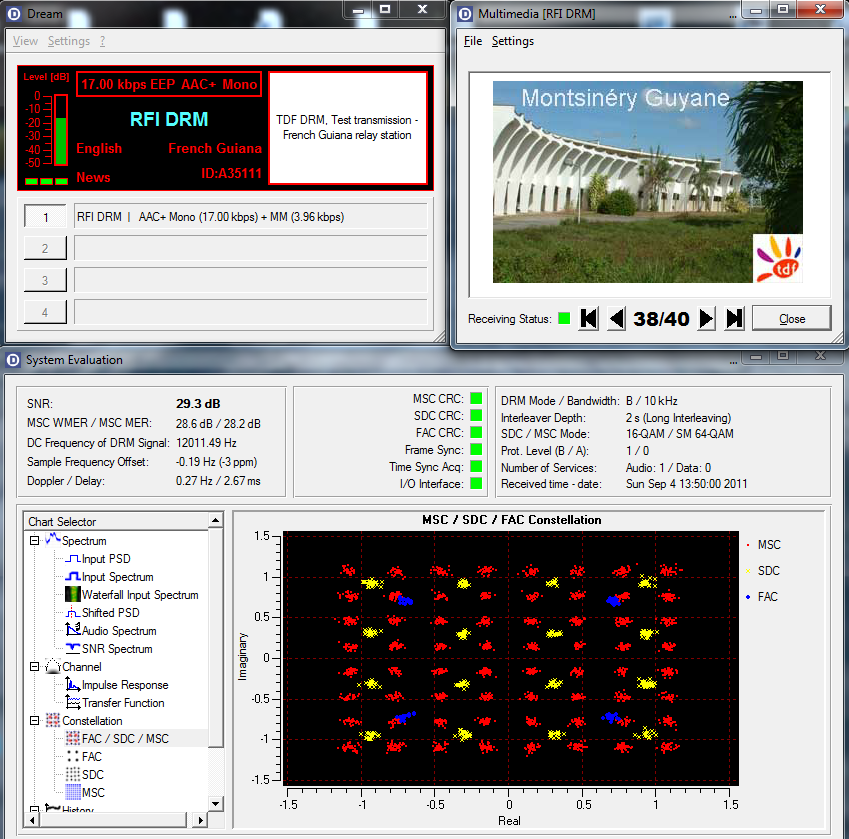The image size is (849, 839).
Task: Open the File menu in Multimedia window
Action: coord(472,41)
